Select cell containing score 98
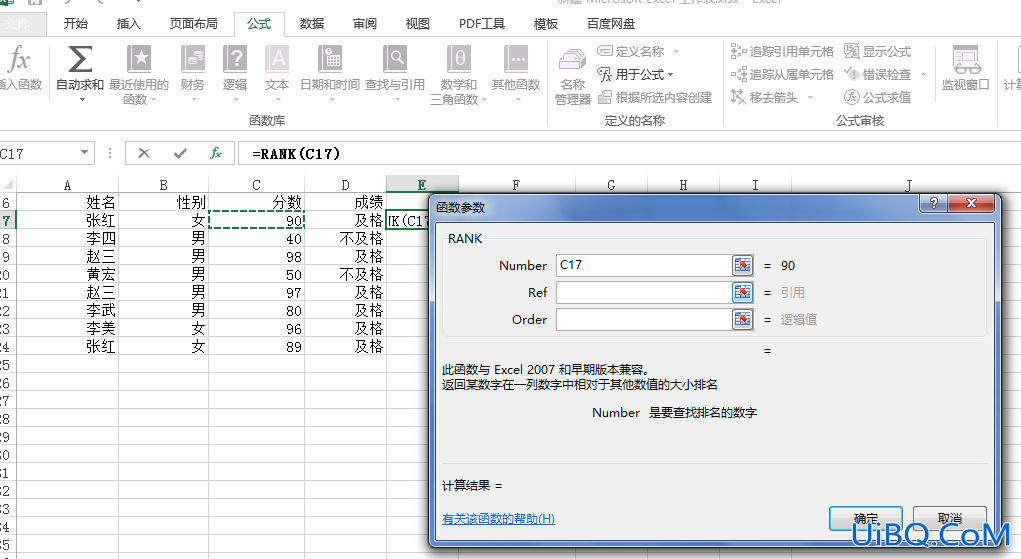Viewport: 1021px width, 559px height. pos(256,257)
